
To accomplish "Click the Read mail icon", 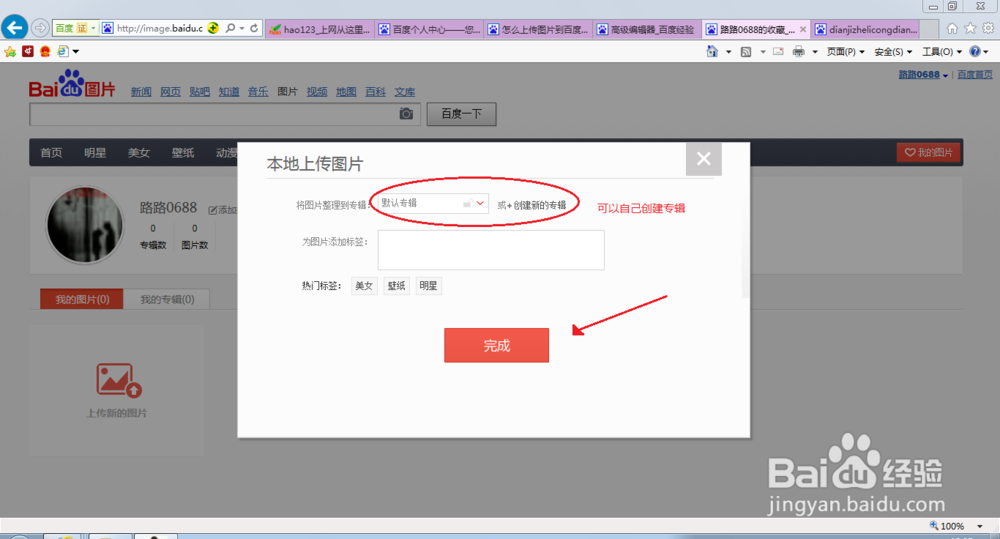I will pos(778,52).
